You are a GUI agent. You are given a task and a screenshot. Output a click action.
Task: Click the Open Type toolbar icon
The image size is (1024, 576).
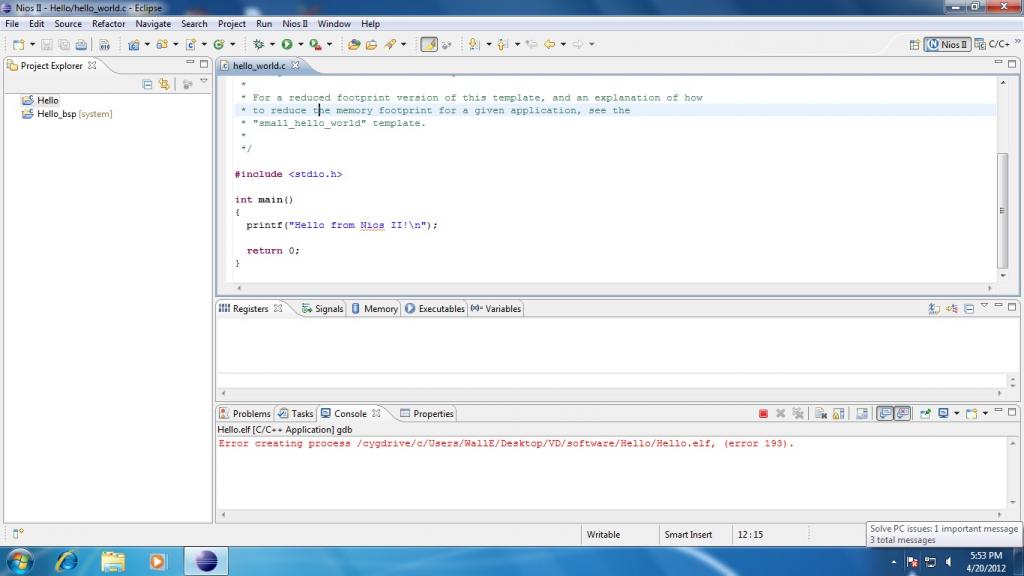pyautogui.click(x=354, y=44)
